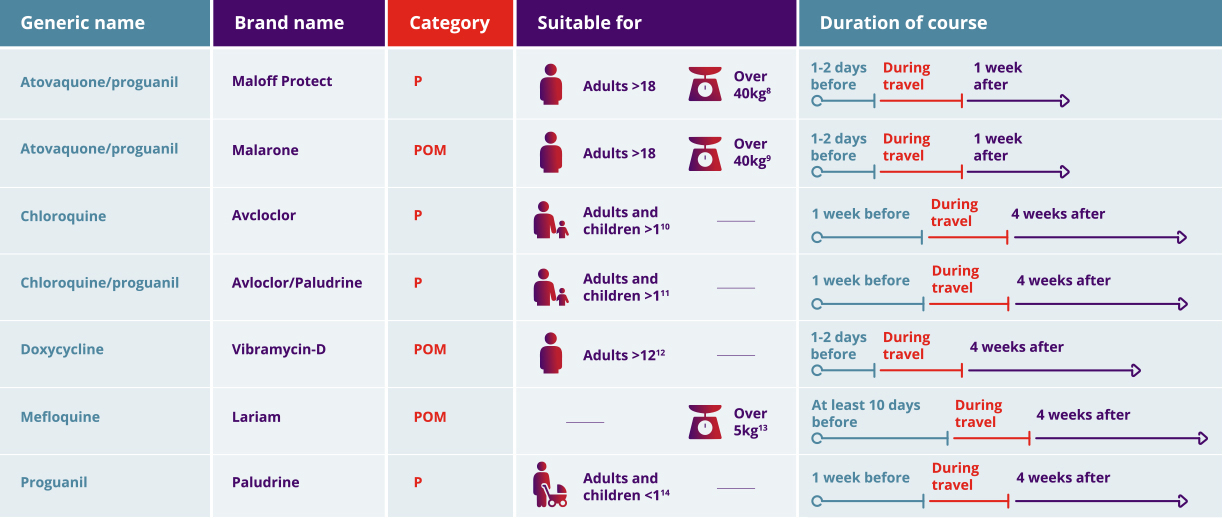
Task: Click the adult and child icon for Avcloclor
Action: pyautogui.click(x=549, y=220)
